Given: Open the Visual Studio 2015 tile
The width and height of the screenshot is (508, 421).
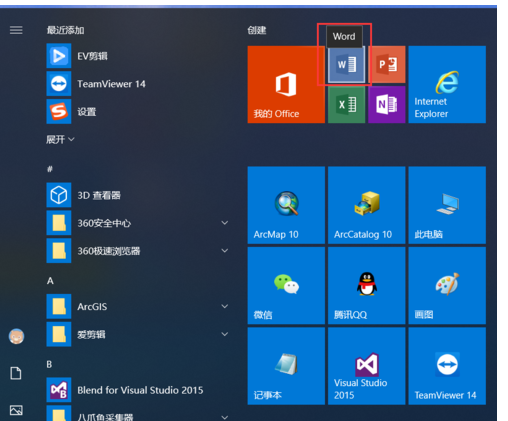Looking at the screenshot, I should pyautogui.click(x=366, y=366).
